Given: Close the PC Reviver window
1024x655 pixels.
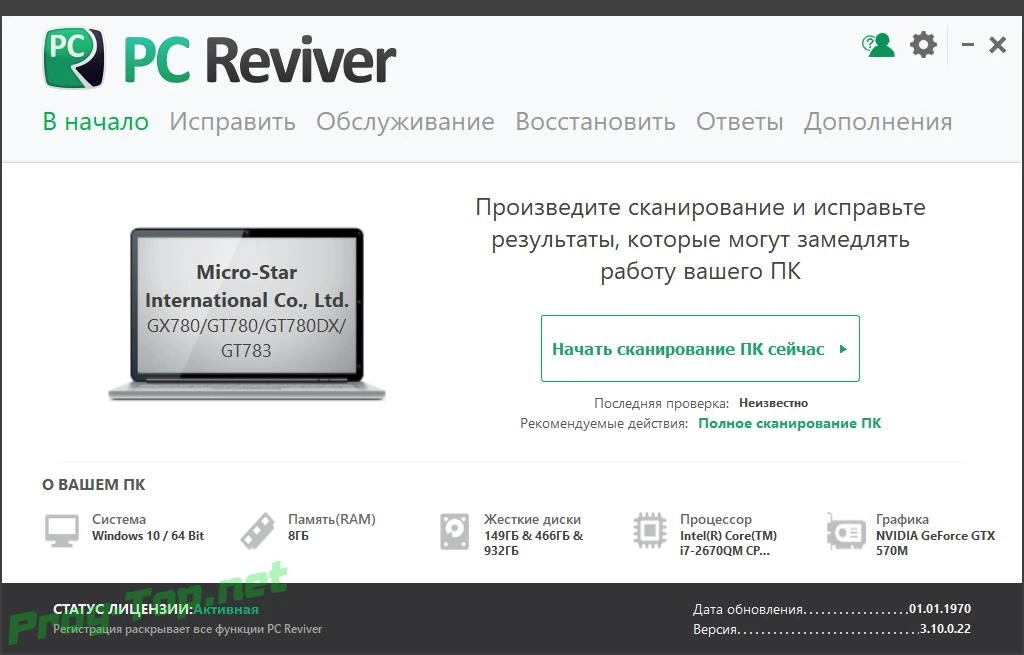Looking at the screenshot, I should 997,45.
